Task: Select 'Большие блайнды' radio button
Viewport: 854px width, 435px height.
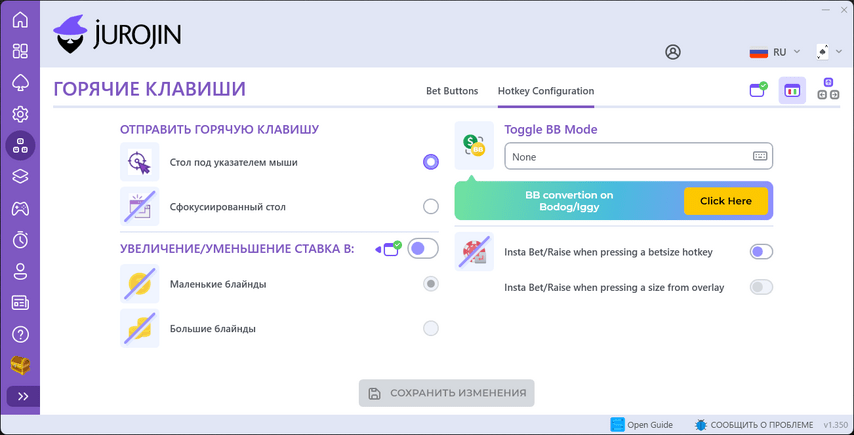Action: [x=431, y=328]
